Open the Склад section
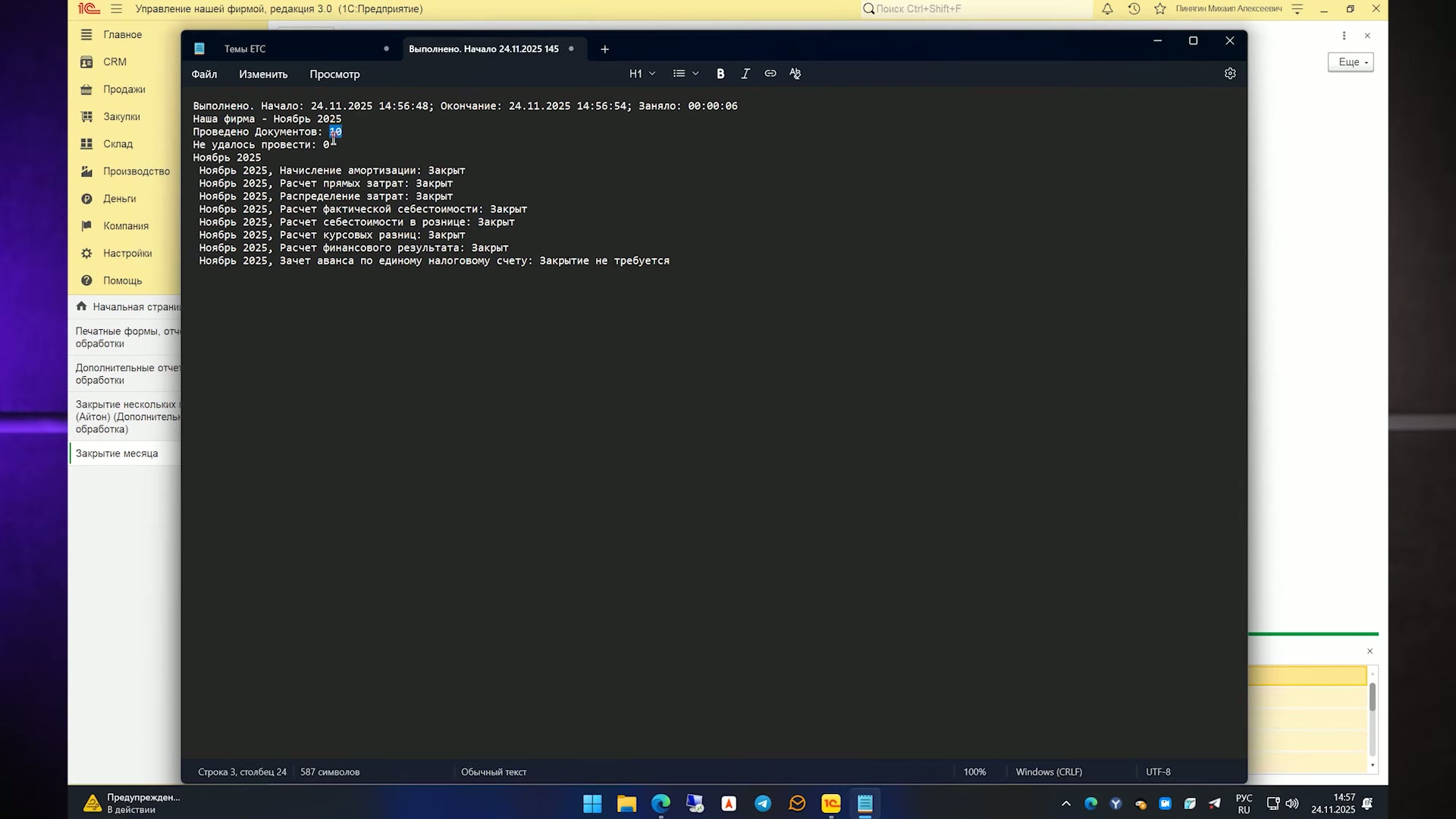Image resolution: width=1456 pixels, height=819 pixels. pyautogui.click(x=118, y=144)
